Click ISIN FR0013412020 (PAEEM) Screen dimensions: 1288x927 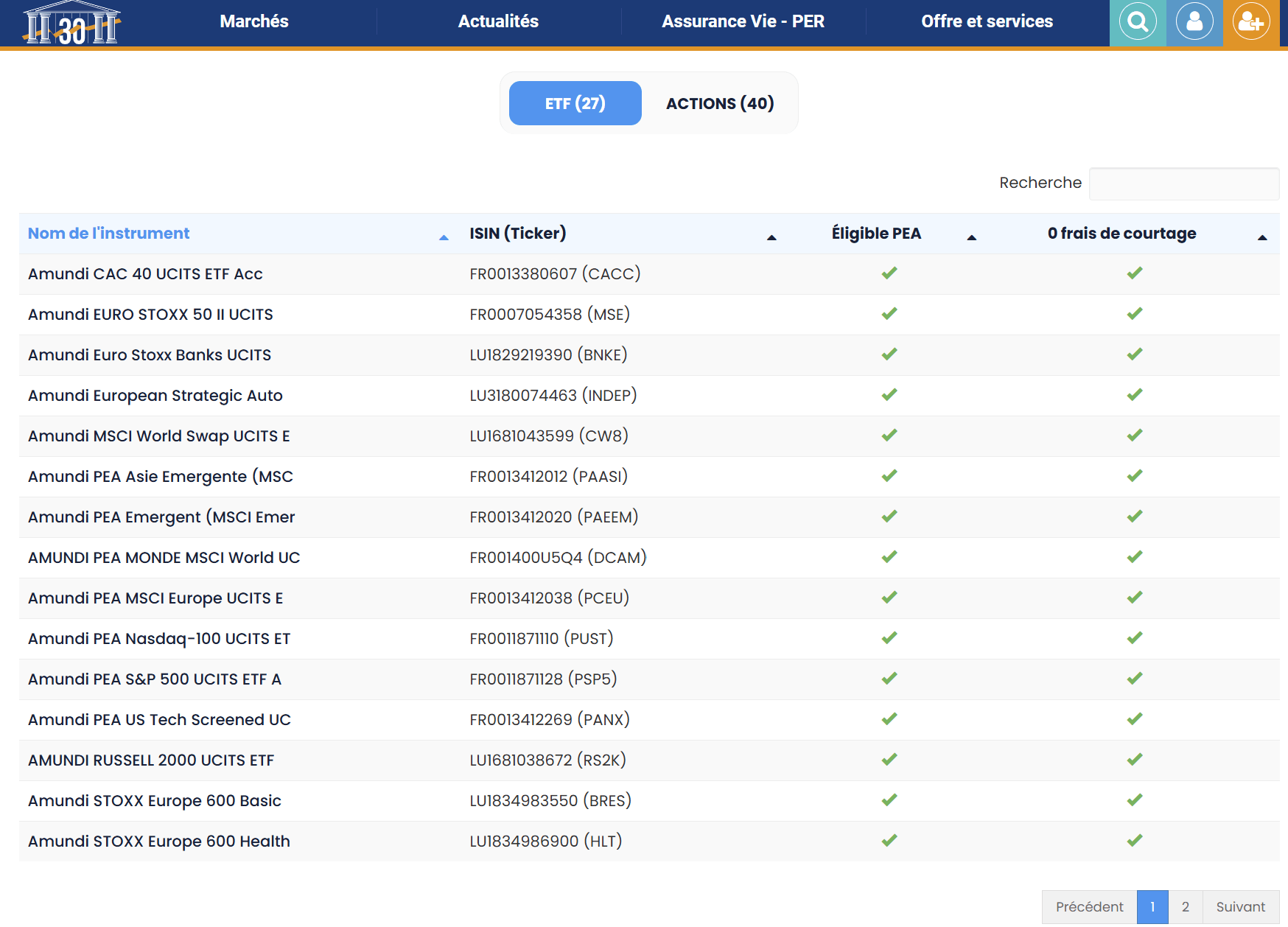[x=554, y=517]
